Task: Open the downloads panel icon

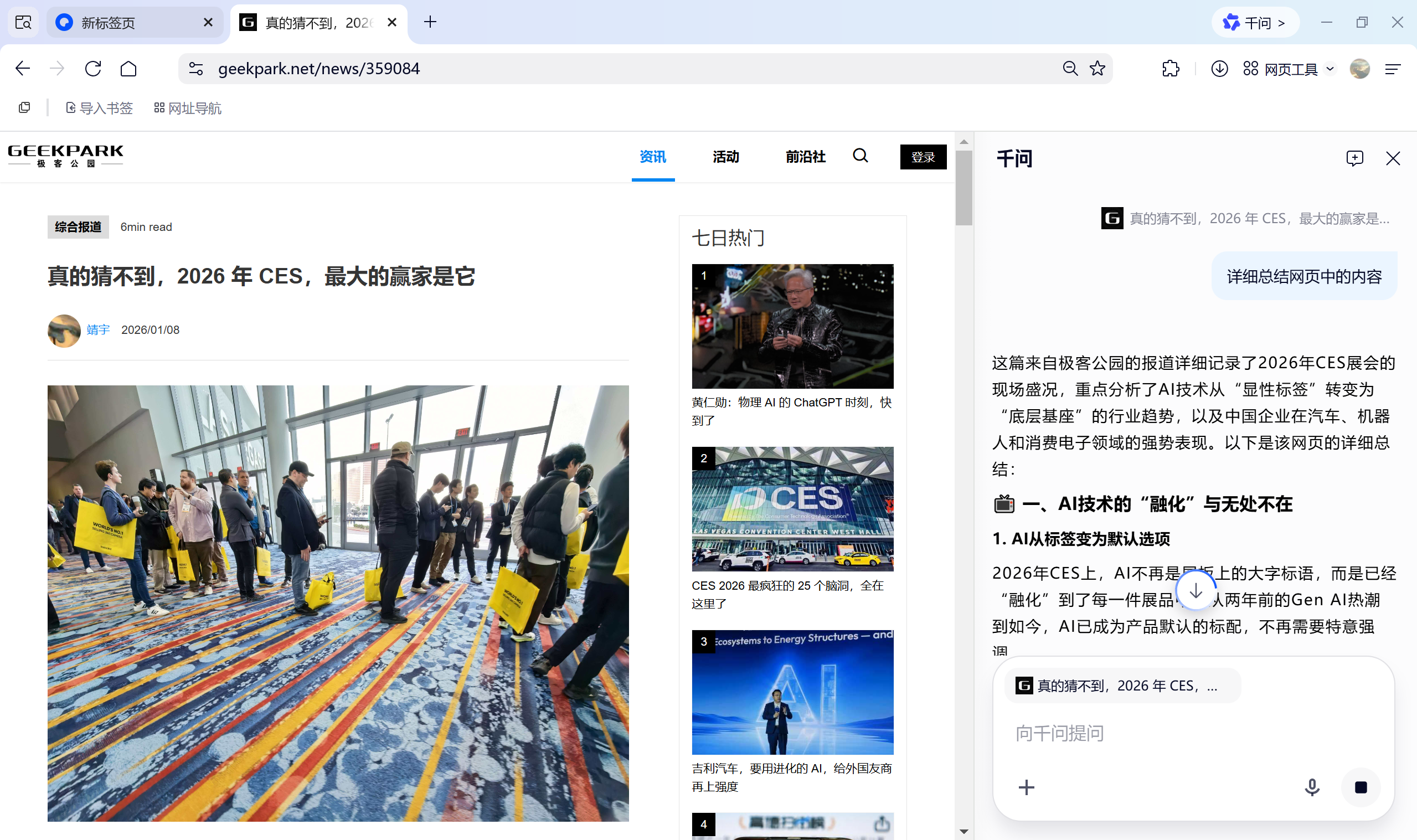Action: point(1219,69)
